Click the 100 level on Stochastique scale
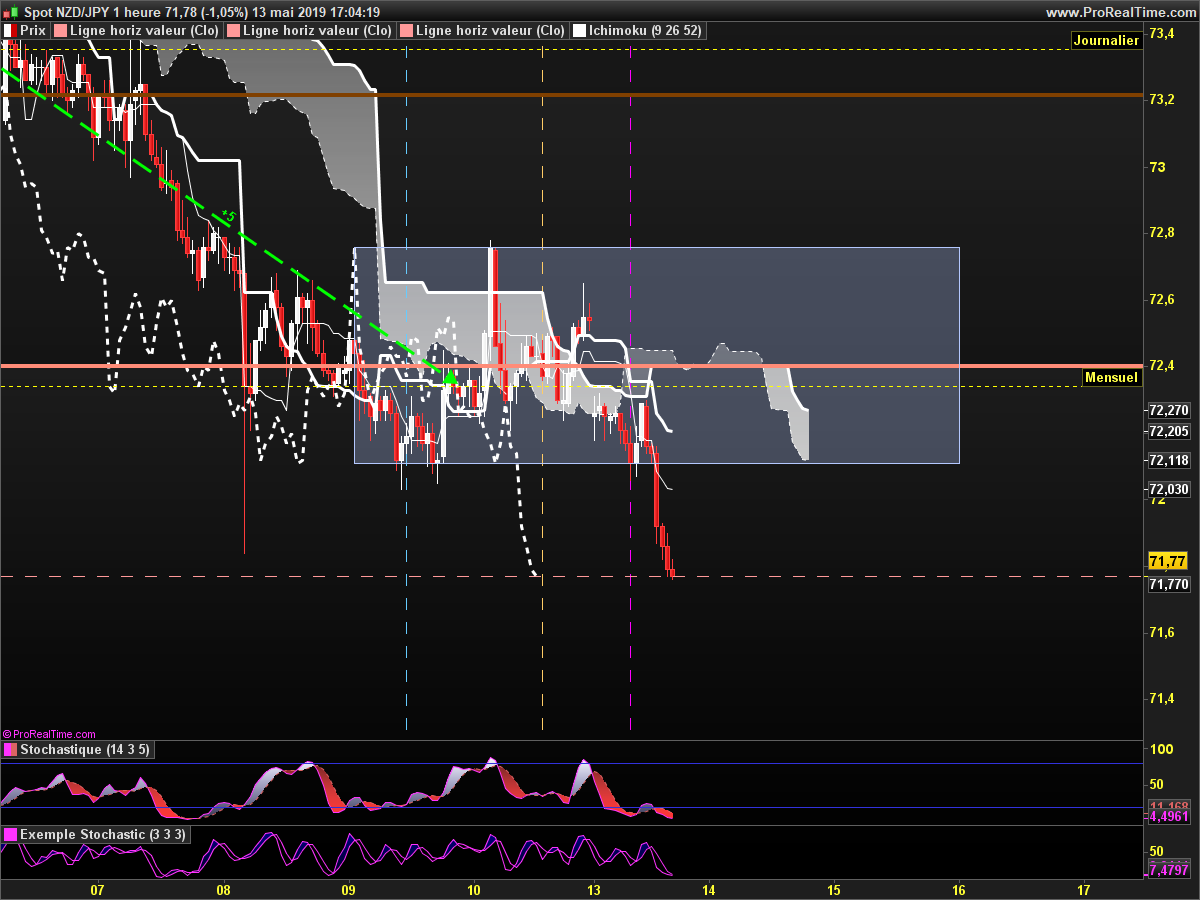Viewport: 1200px width, 900px height. tap(1160, 750)
